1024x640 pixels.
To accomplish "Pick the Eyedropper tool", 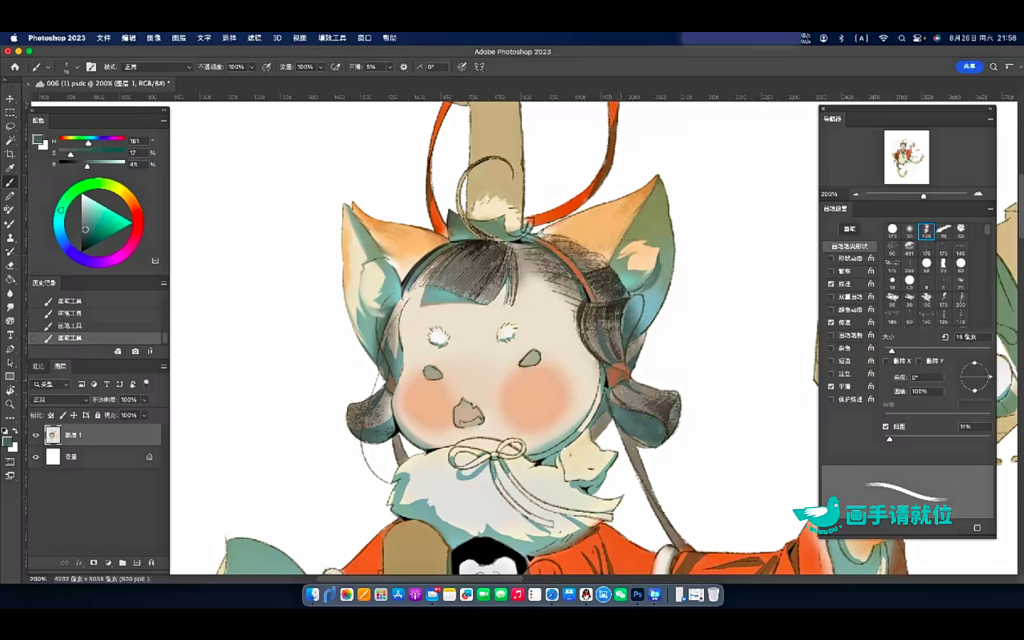I will pyautogui.click(x=10, y=168).
